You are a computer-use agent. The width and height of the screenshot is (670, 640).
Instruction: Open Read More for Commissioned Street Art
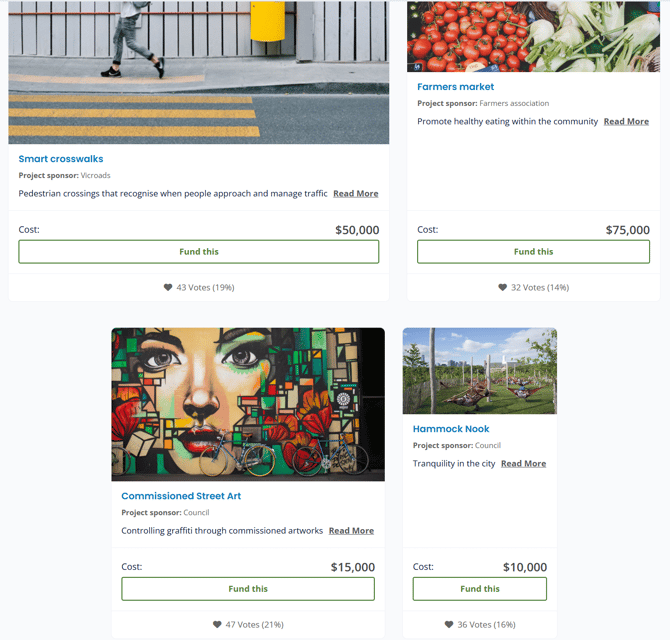pos(351,531)
